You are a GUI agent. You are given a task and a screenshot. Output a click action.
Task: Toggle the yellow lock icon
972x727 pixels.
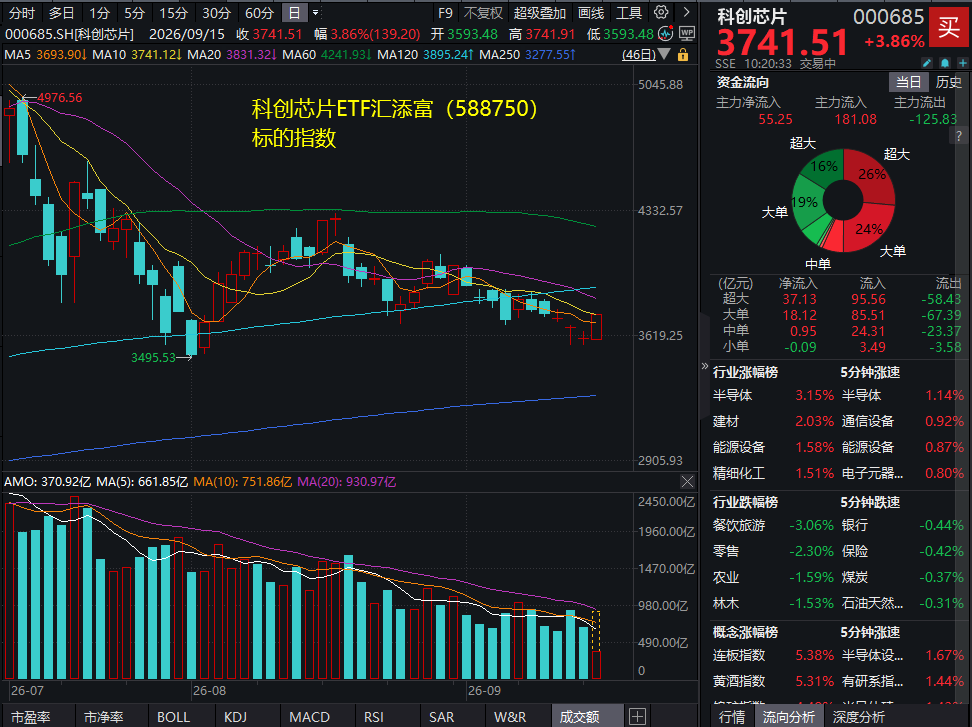click(x=683, y=55)
